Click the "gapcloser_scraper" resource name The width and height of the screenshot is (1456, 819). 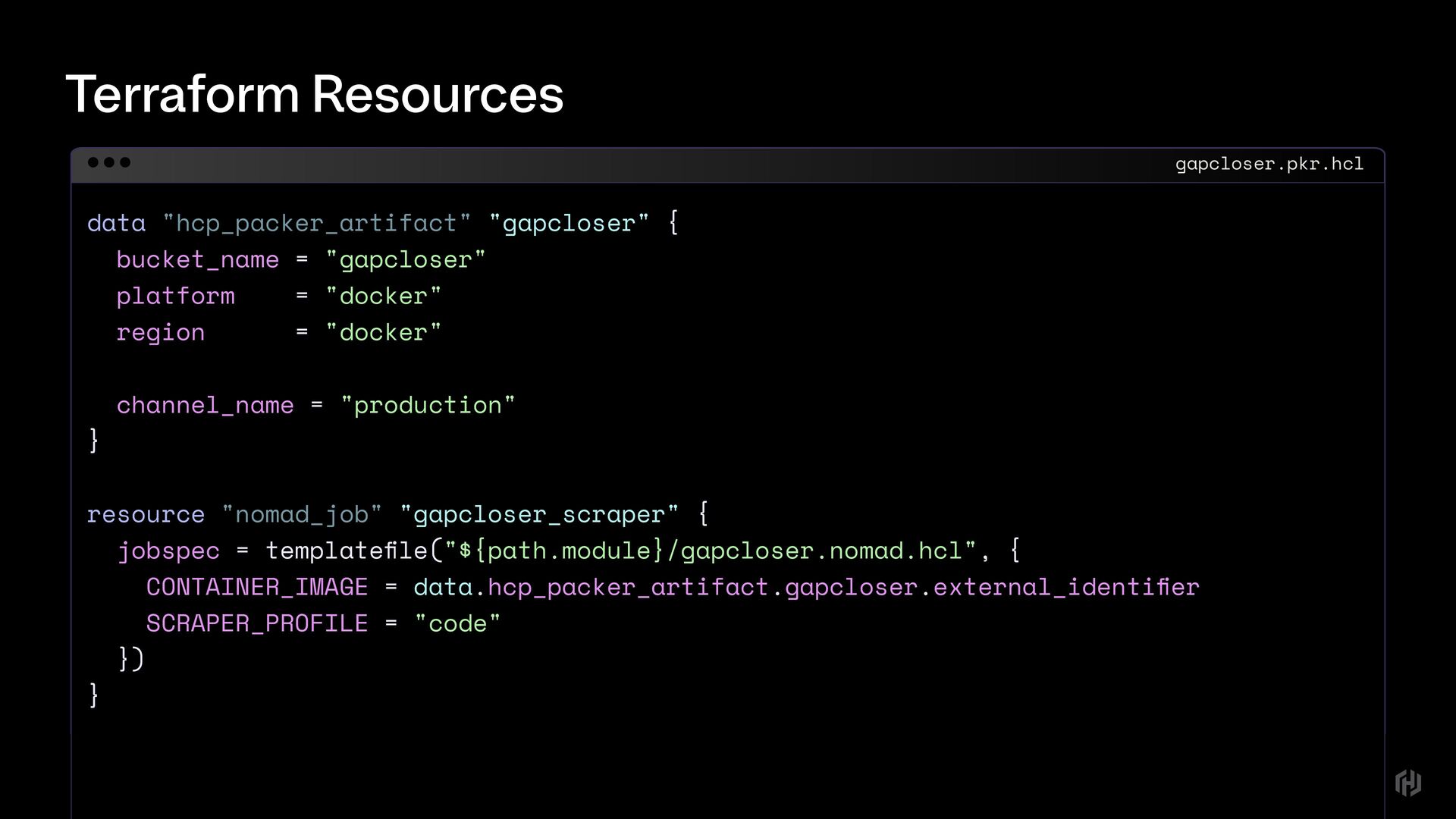tap(539, 515)
